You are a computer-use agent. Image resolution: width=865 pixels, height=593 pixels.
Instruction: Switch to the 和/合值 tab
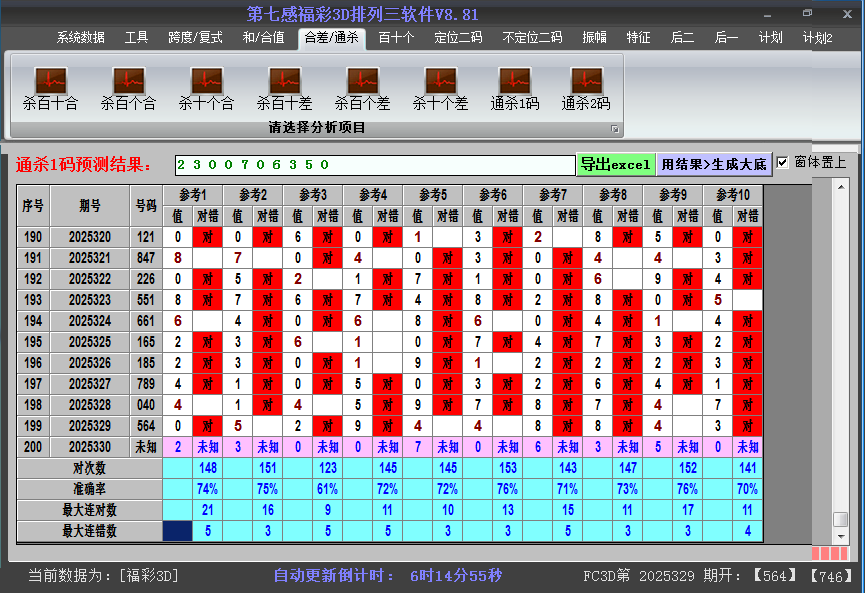click(263, 37)
